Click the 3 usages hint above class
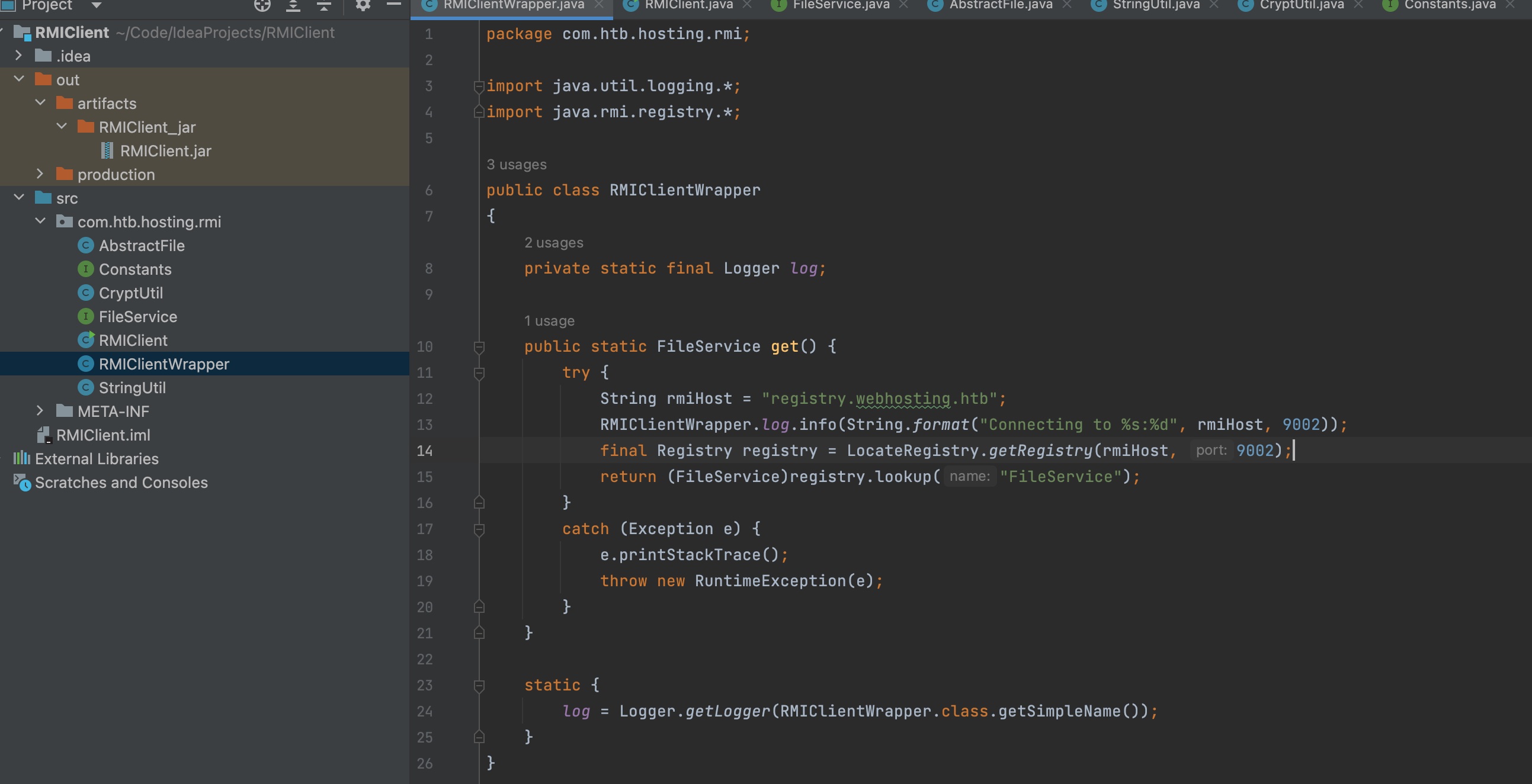Viewport: 1532px width, 784px height. (x=515, y=165)
